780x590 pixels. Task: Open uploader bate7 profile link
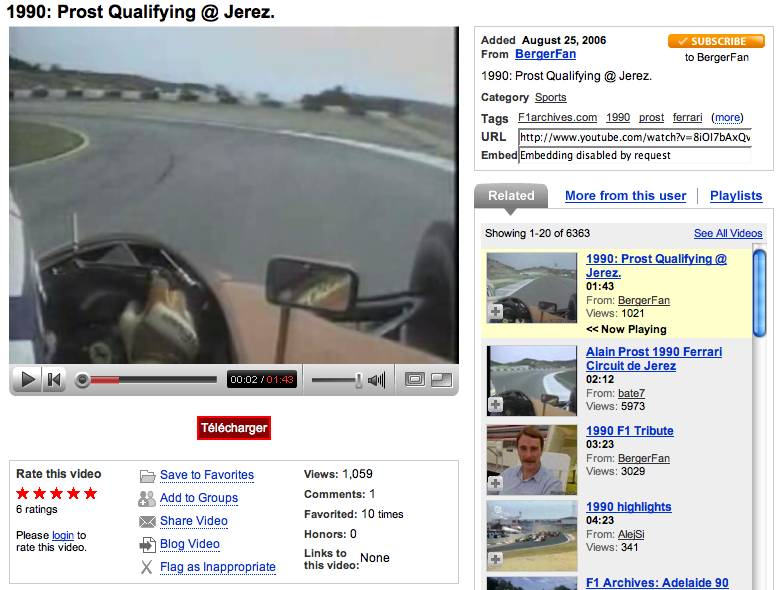631,393
